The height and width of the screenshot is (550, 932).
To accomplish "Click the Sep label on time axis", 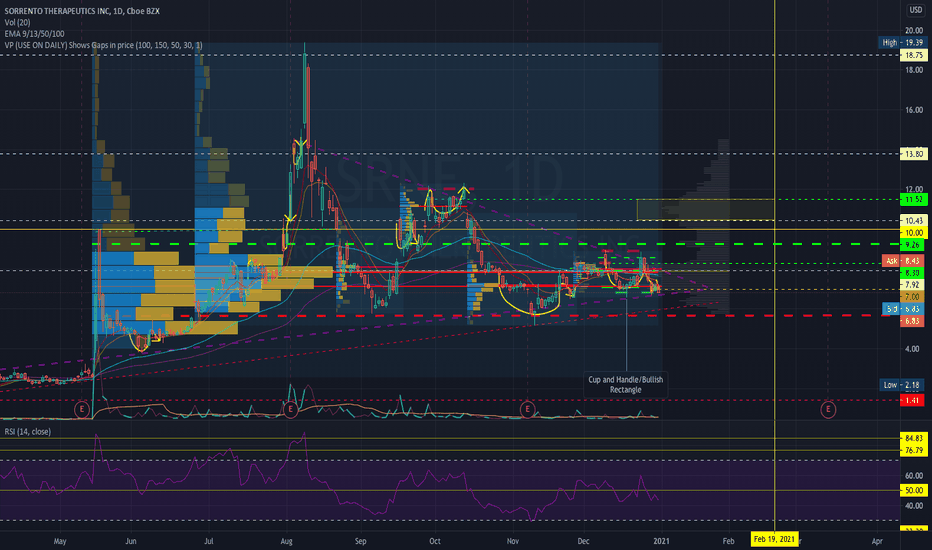I will (360, 541).
